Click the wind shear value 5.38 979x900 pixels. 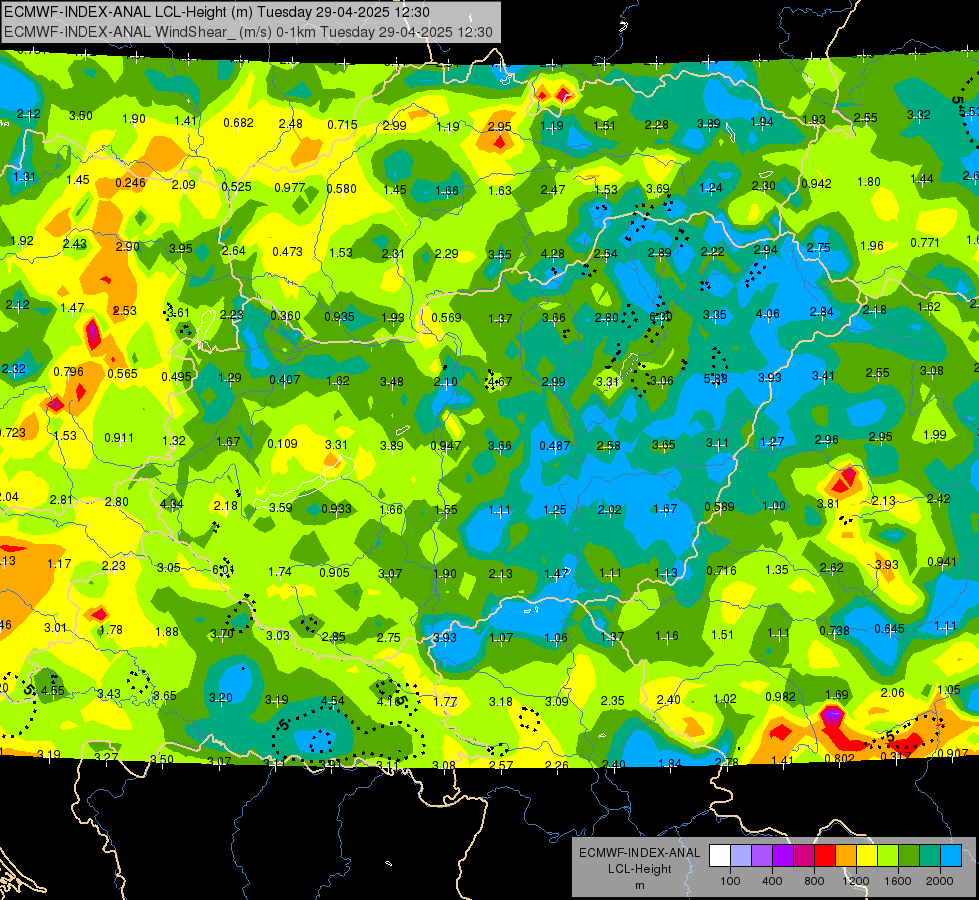716,378
